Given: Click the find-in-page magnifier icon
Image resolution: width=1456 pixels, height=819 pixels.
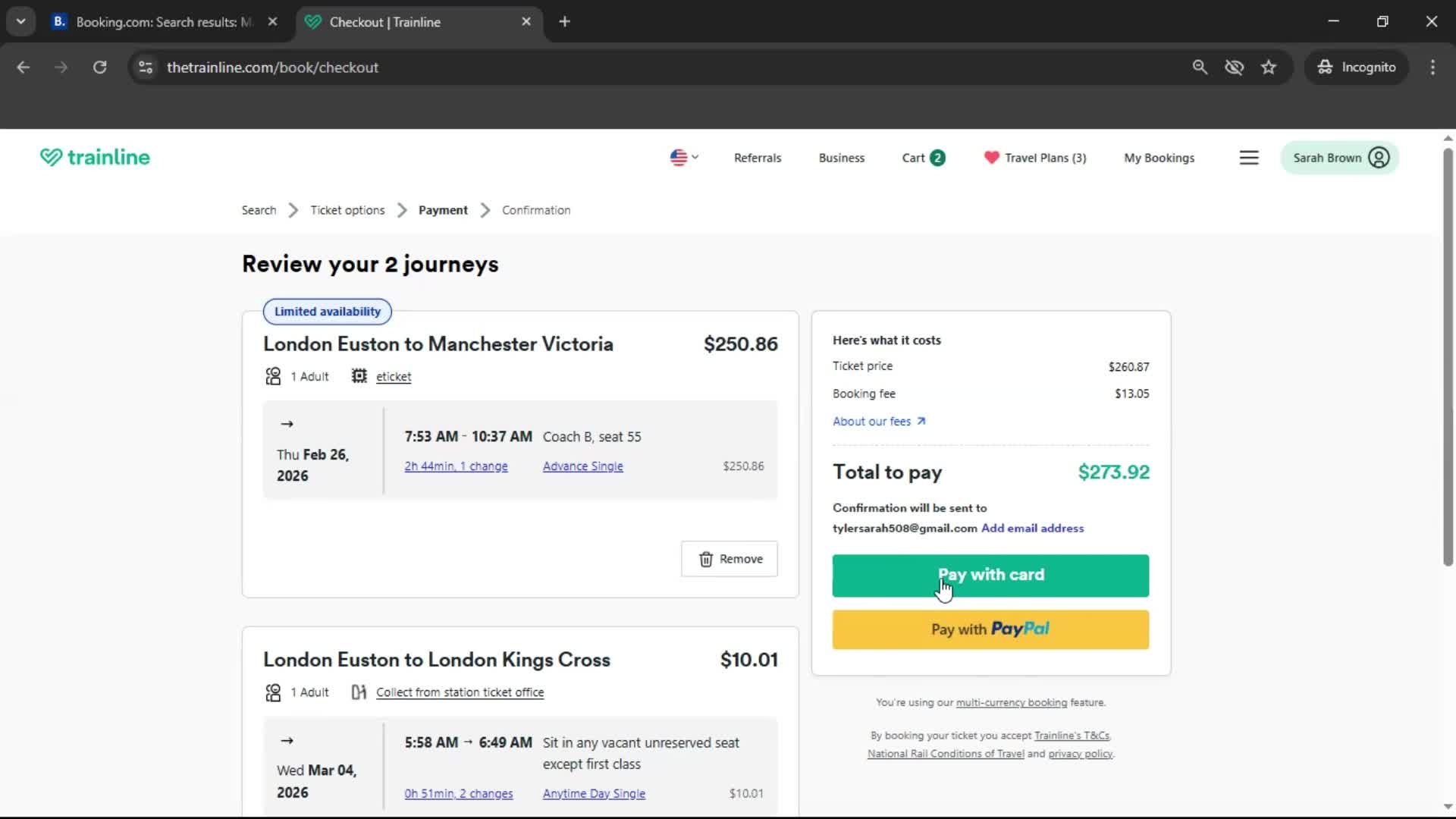Looking at the screenshot, I should 1200,67.
